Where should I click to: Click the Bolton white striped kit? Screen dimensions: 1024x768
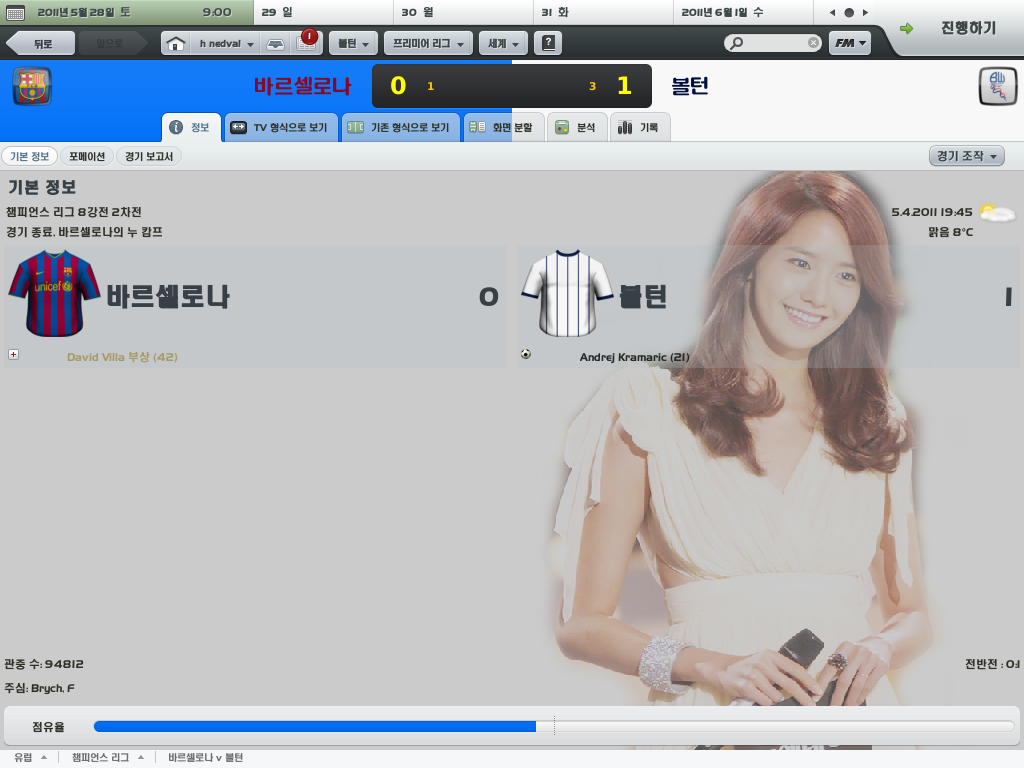tap(566, 292)
